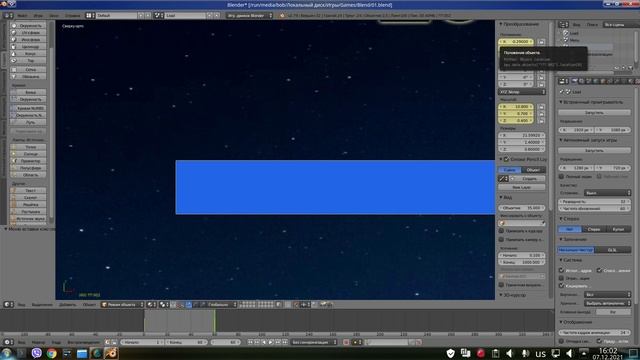Add a Lattice (Решётка) object
The image size is (640, 360).
pyautogui.click(x=28, y=204)
